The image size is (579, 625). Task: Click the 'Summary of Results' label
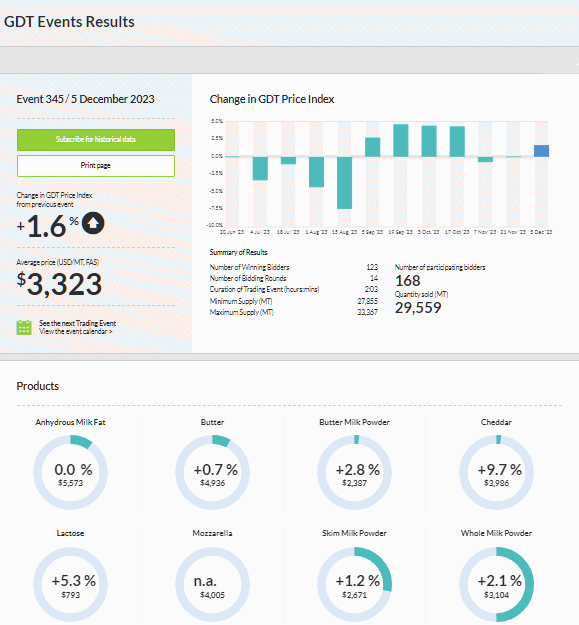point(238,252)
